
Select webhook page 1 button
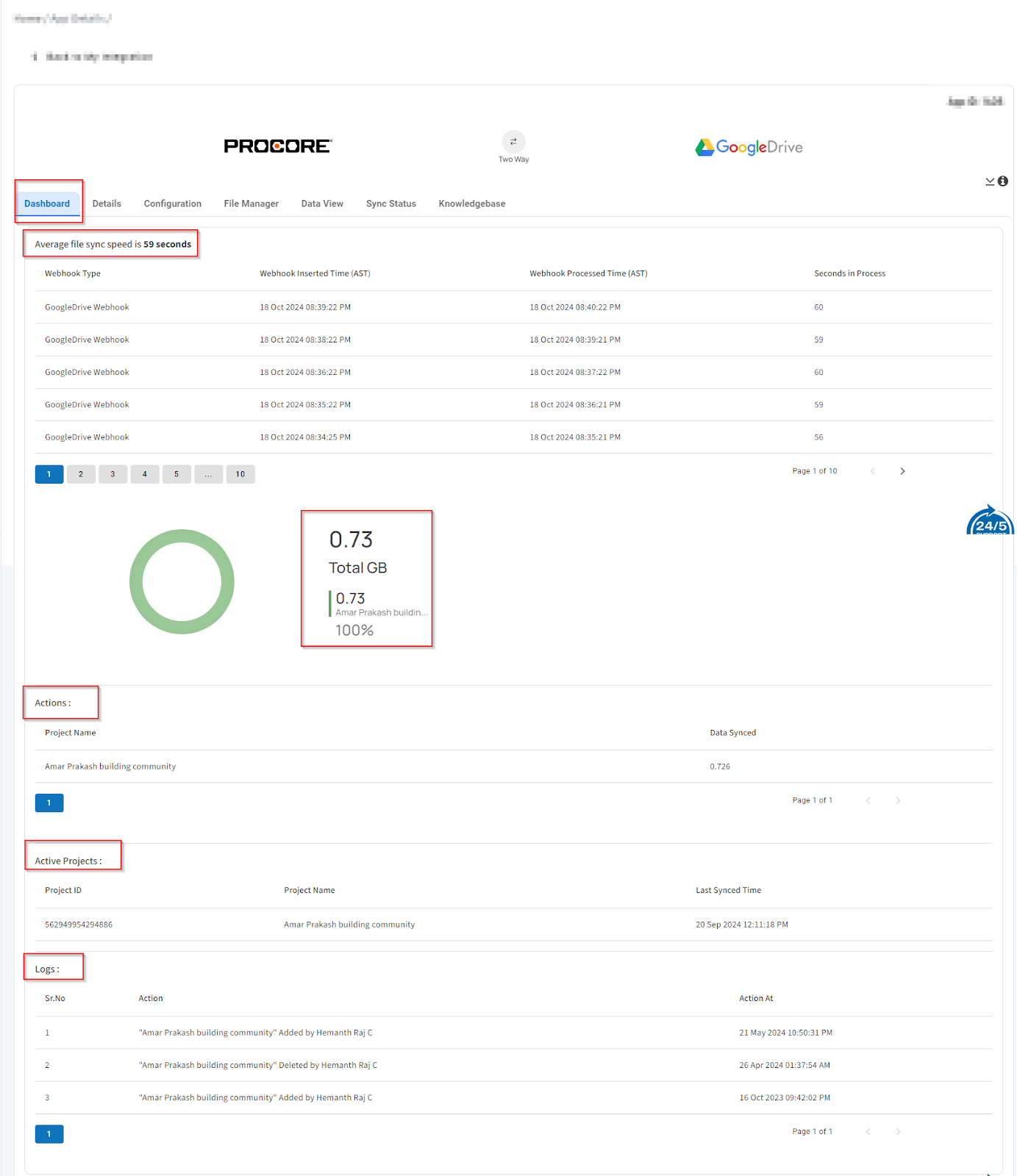point(49,474)
